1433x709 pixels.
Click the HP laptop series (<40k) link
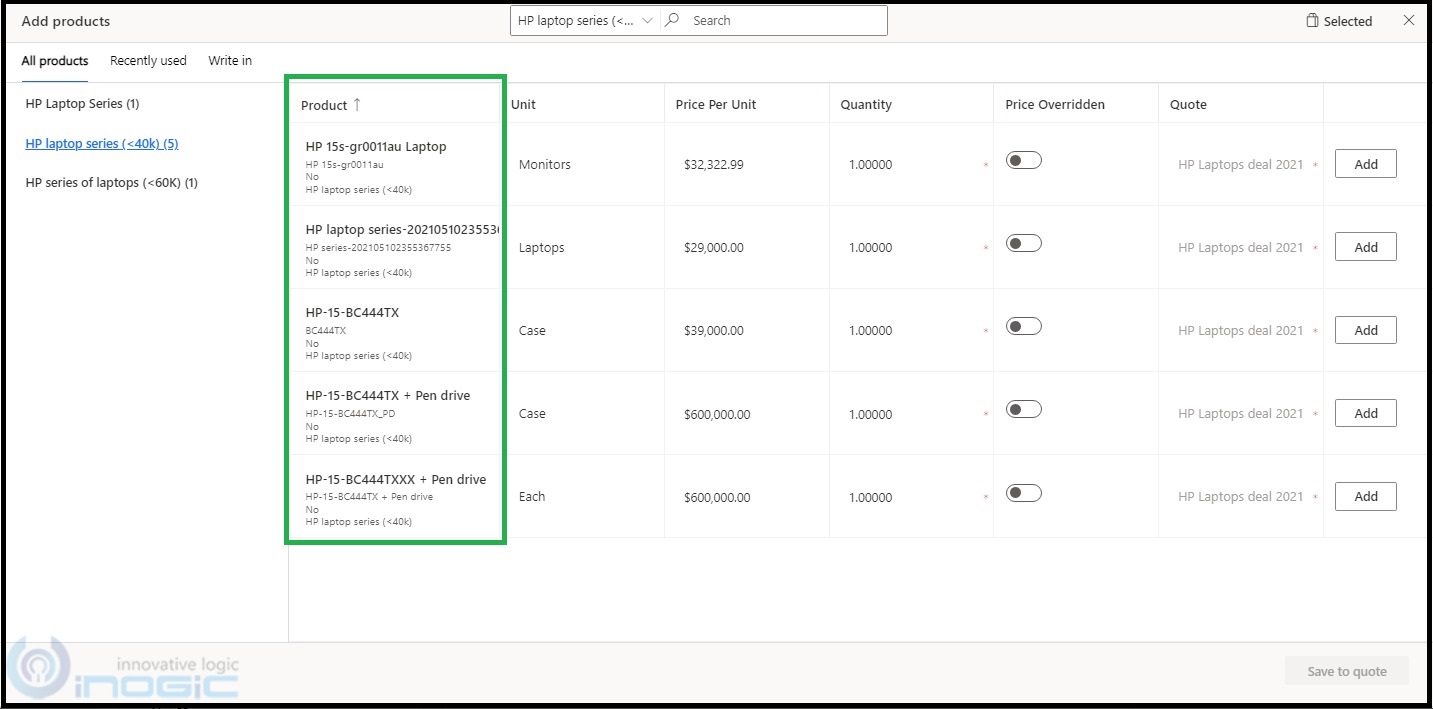101,144
